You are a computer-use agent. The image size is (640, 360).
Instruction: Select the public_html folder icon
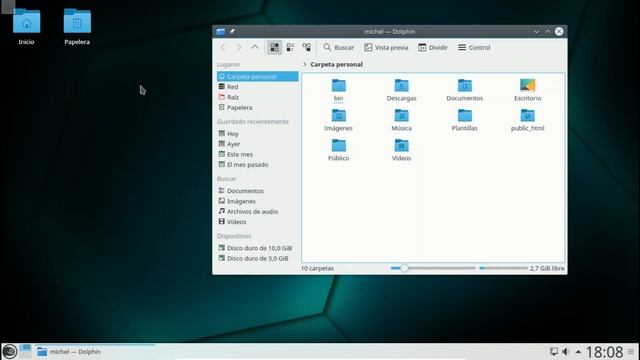coord(527,116)
